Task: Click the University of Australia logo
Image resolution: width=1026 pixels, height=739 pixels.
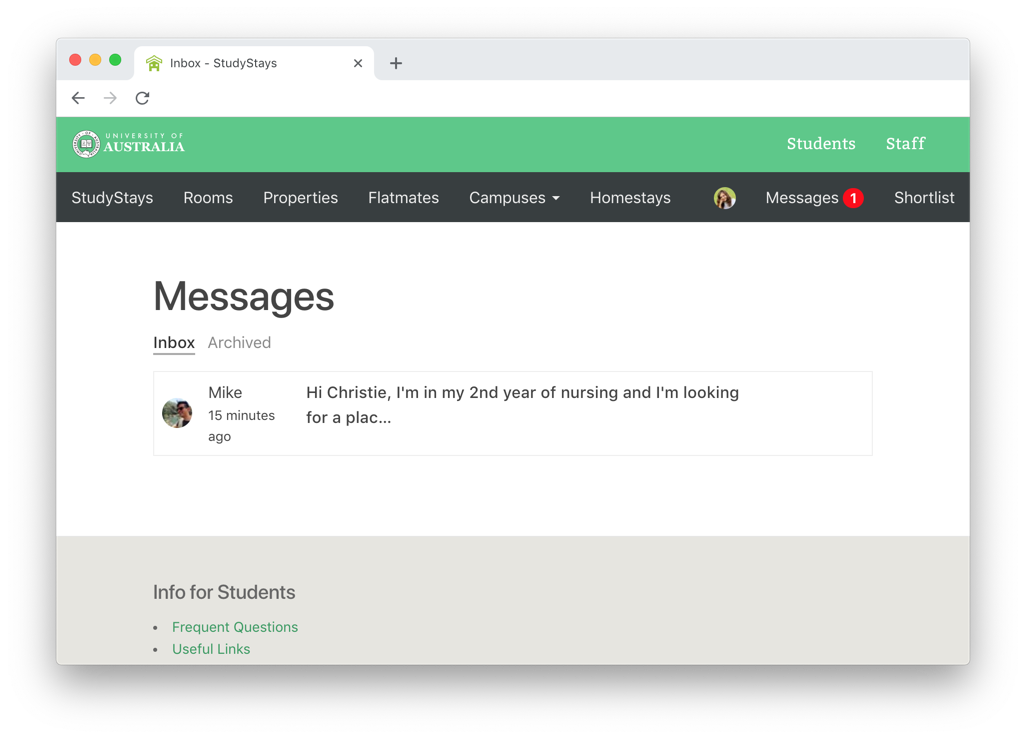Action: click(x=128, y=144)
